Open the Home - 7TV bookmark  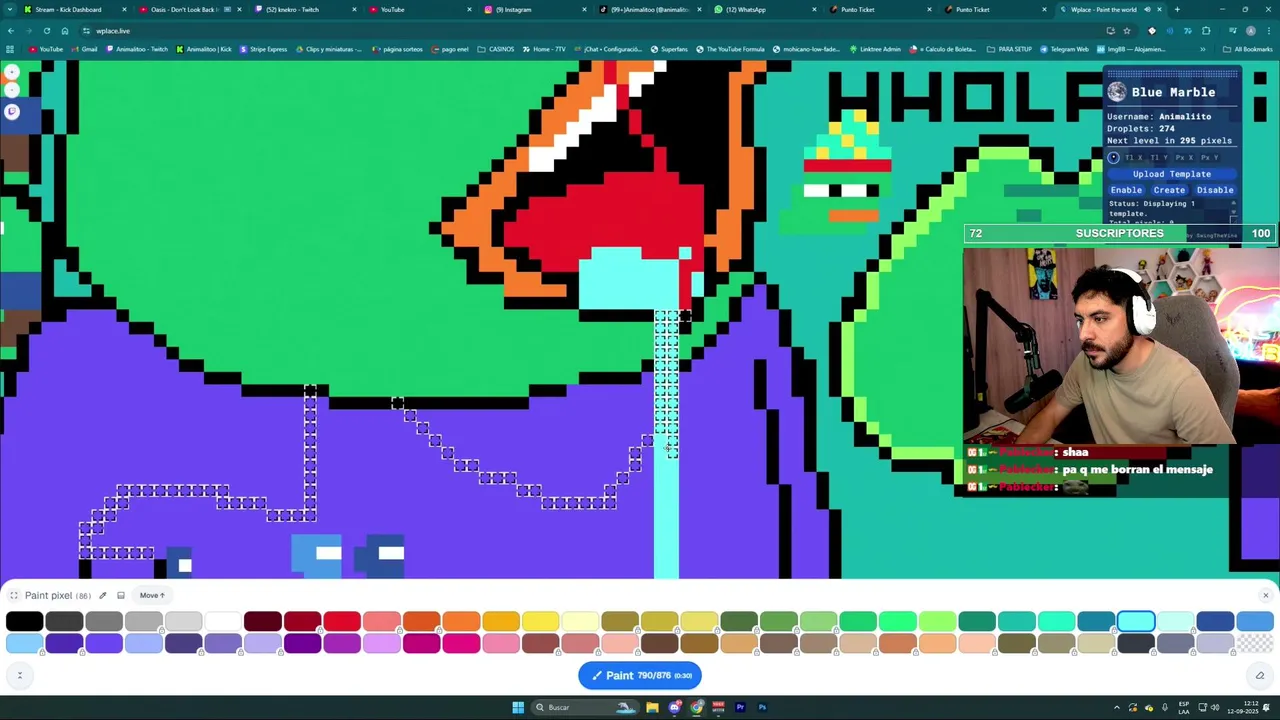pos(543,49)
